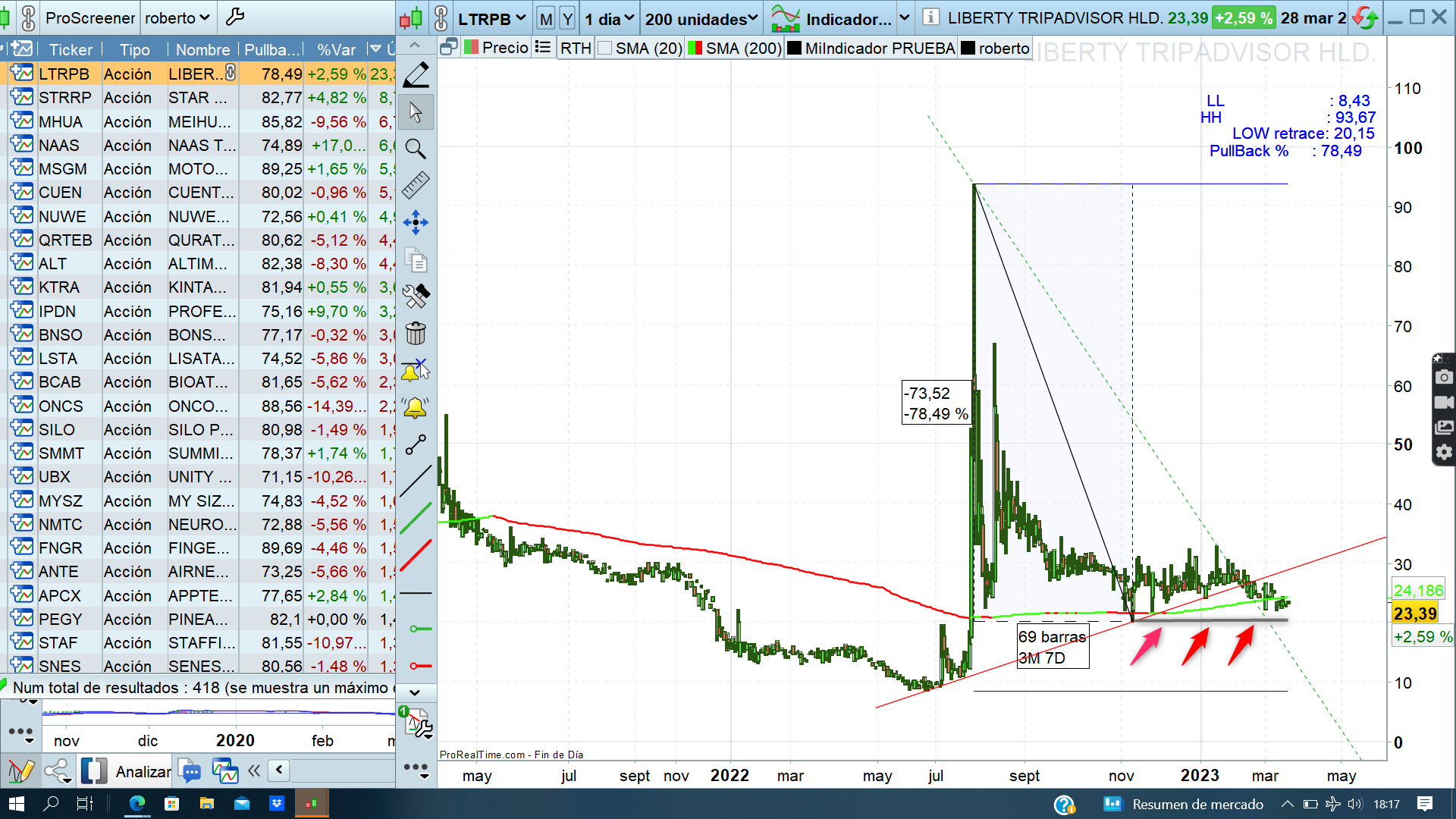Toggle the SMA (20) color box
Viewport: 1456px width, 819px height.
tap(604, 49)
